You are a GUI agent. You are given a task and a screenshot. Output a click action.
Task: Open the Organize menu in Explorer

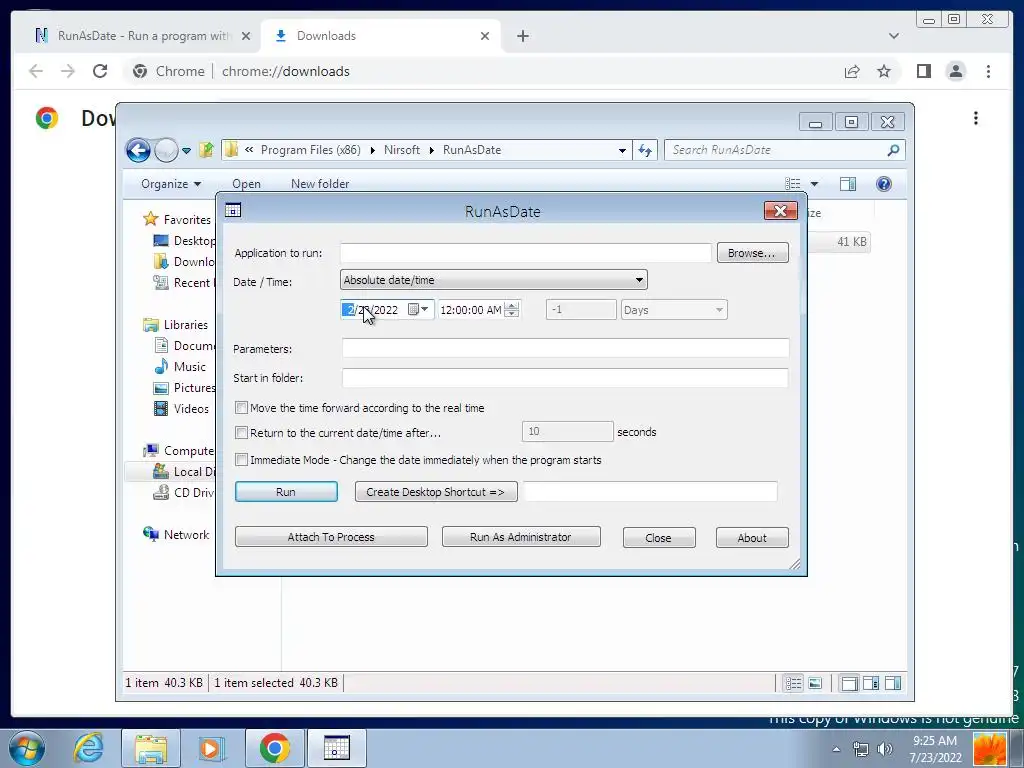click(x=171, y=184)
